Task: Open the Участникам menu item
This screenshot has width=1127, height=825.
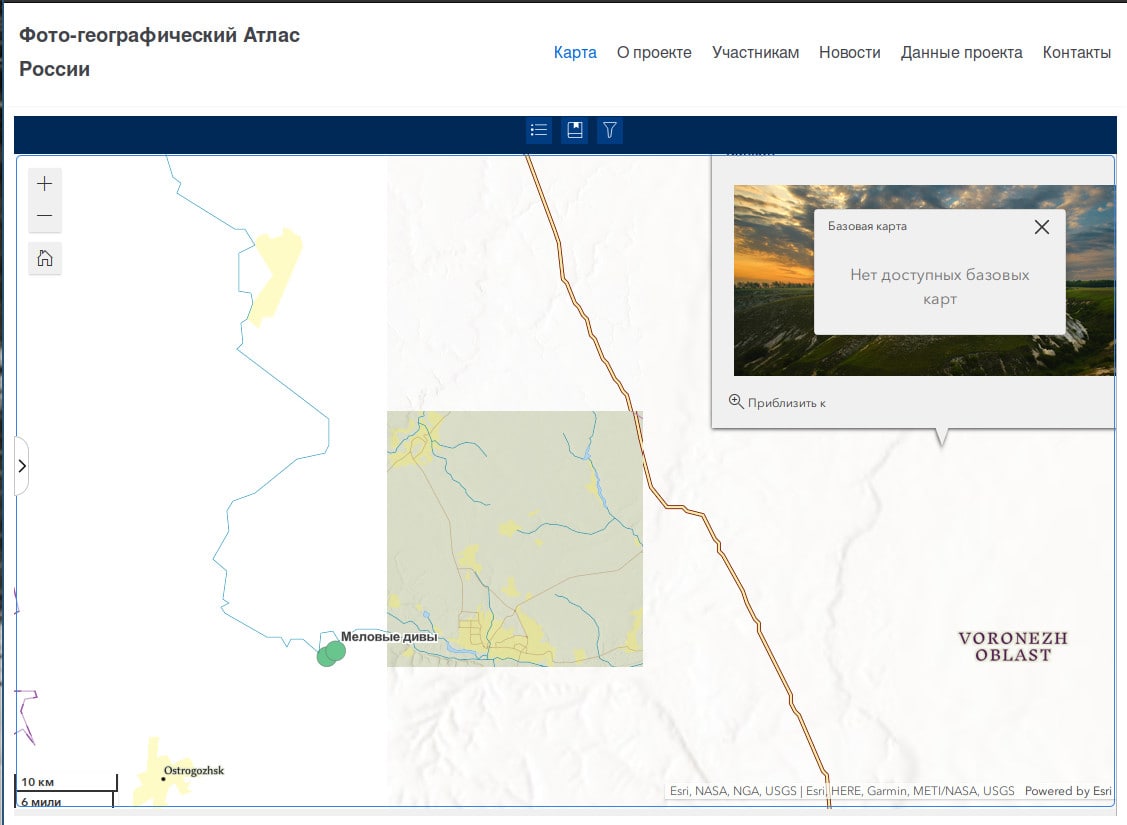Action: coord(755,52)
